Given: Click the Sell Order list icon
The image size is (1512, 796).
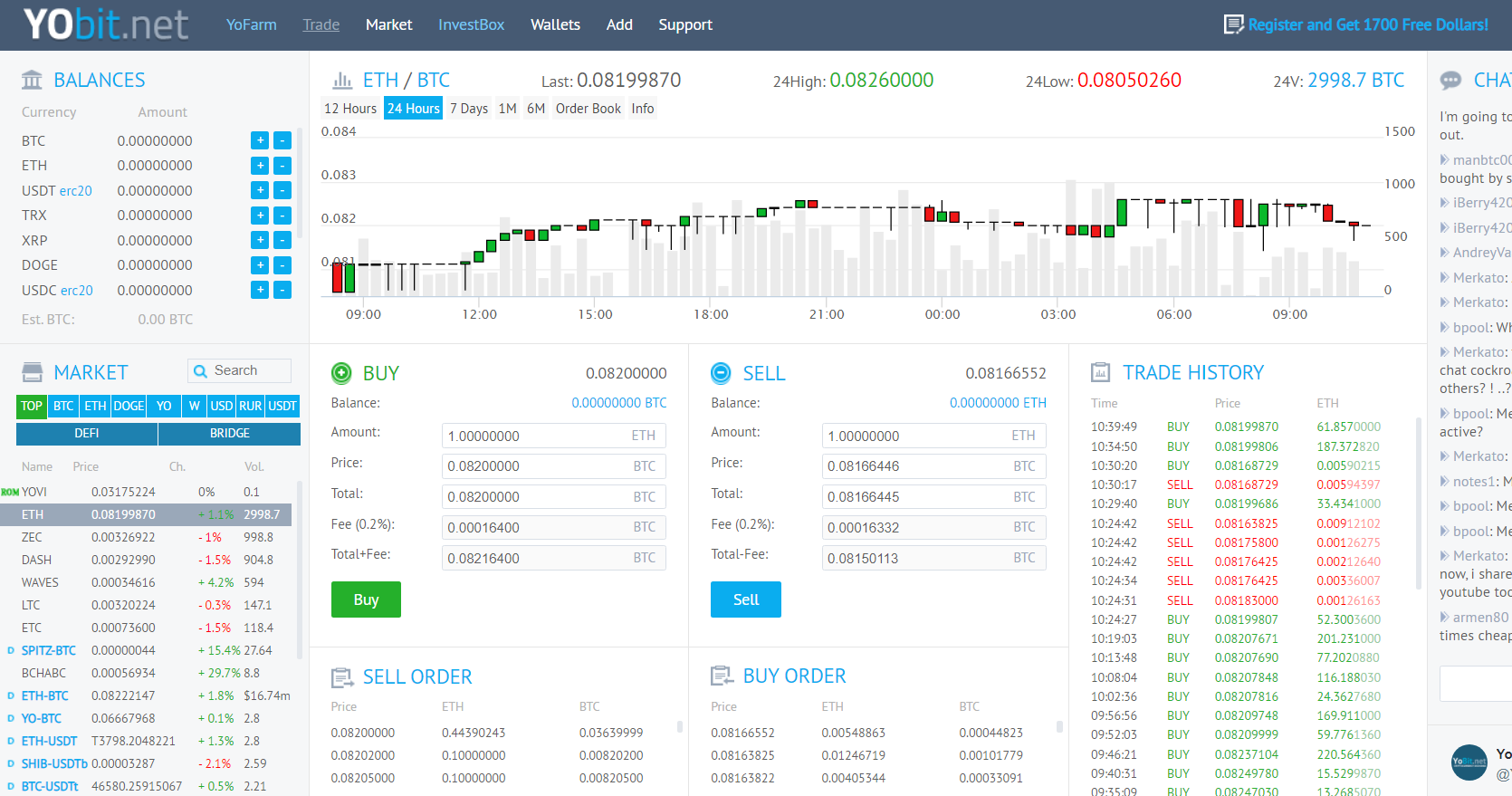Looking at the screenshot, I should click(x=342, y=677).
